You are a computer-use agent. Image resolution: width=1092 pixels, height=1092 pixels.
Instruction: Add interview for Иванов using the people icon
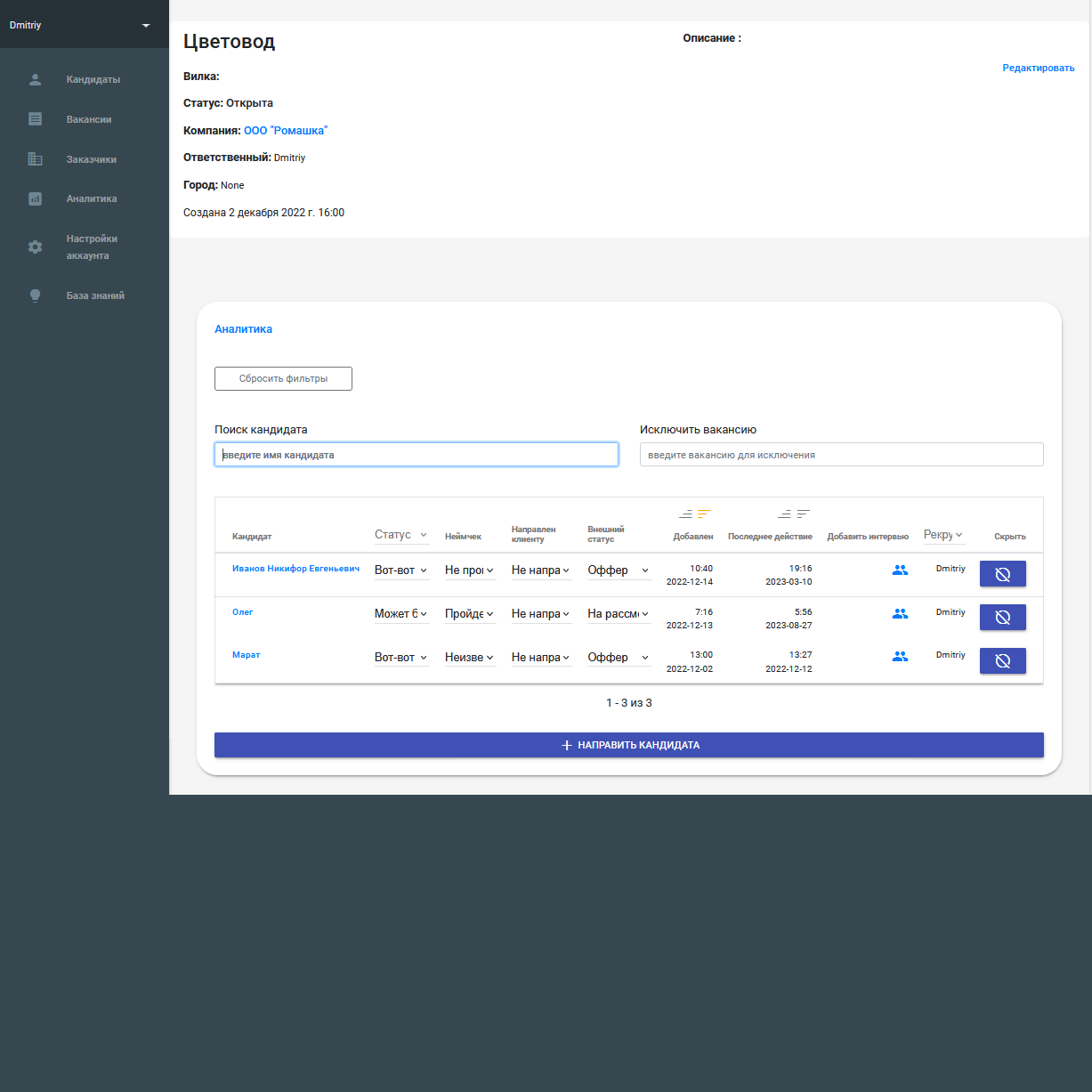(x=900, y=570)
